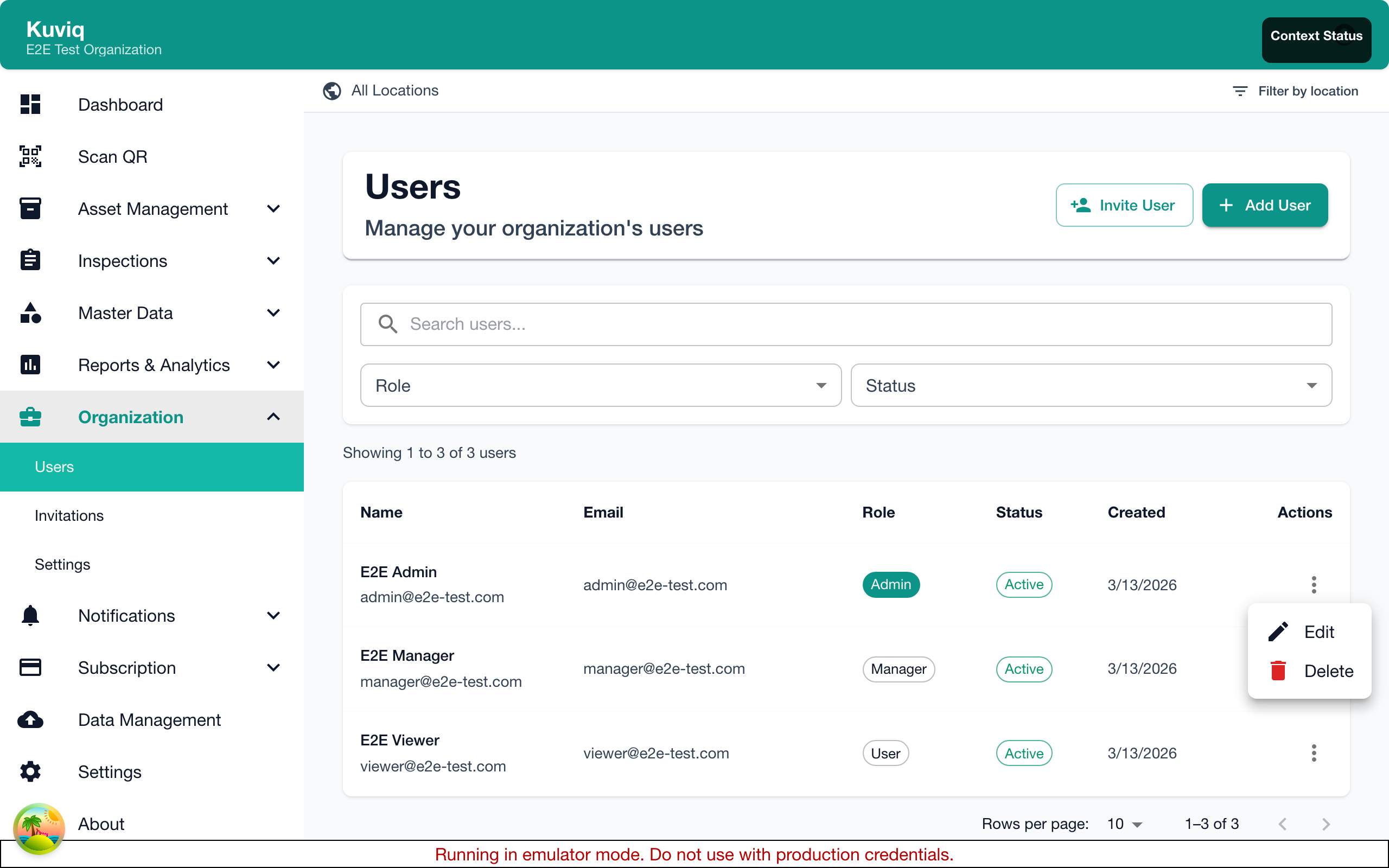Click the Settings gear icon
Image resolution: width=1389 pixels, height=868 pixels.
point(30,771)
